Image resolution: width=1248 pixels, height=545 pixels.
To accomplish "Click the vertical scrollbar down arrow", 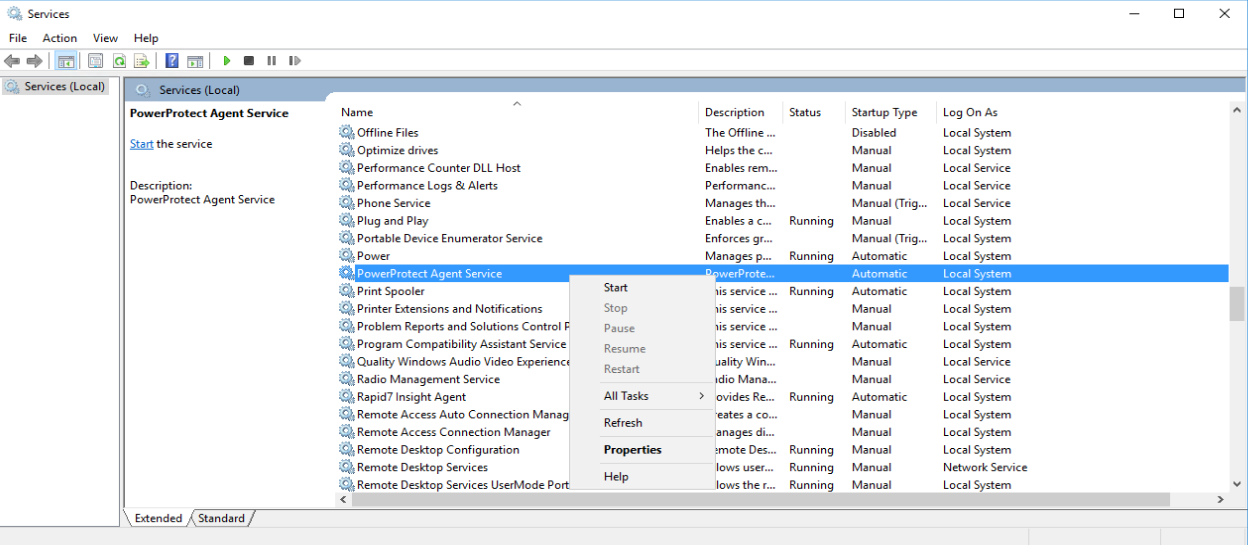I will pos(1237,483).
